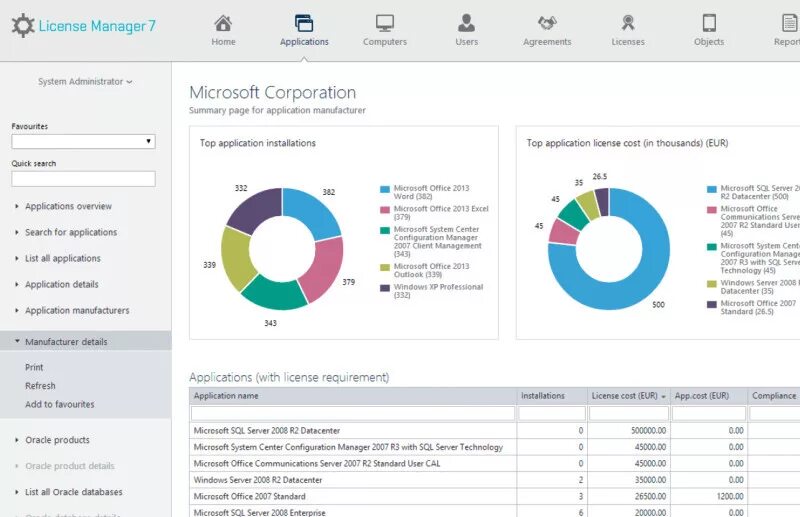Focus the Quick search field
The height and width of the screenshot is (517, 800).
tap(83, 179)
